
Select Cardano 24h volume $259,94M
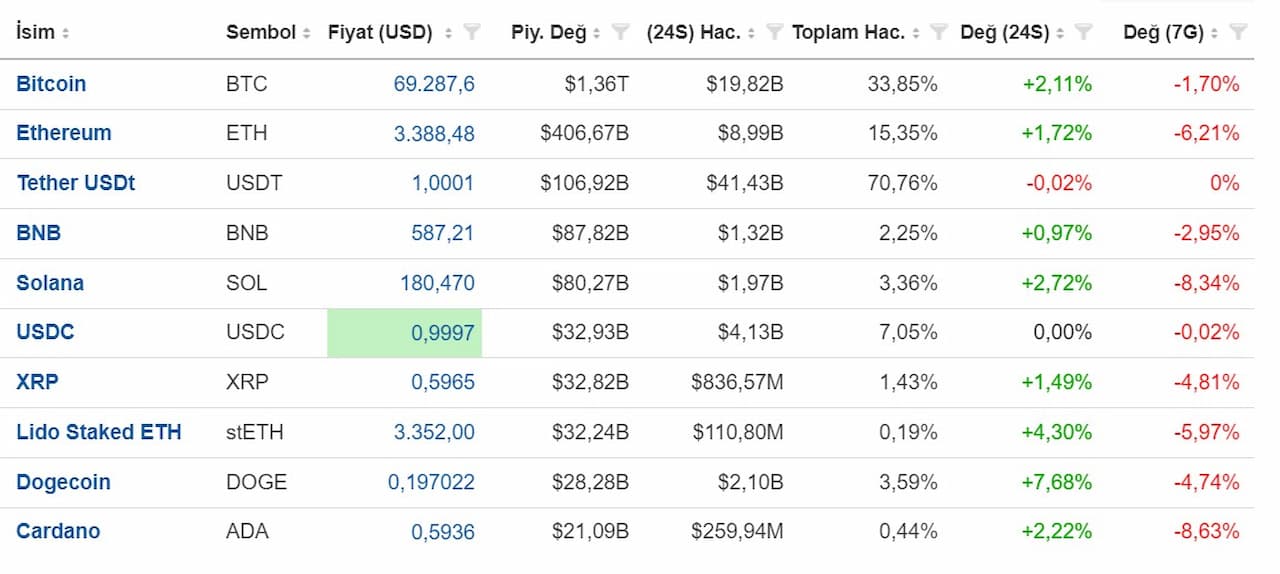(x=737, y=531)
